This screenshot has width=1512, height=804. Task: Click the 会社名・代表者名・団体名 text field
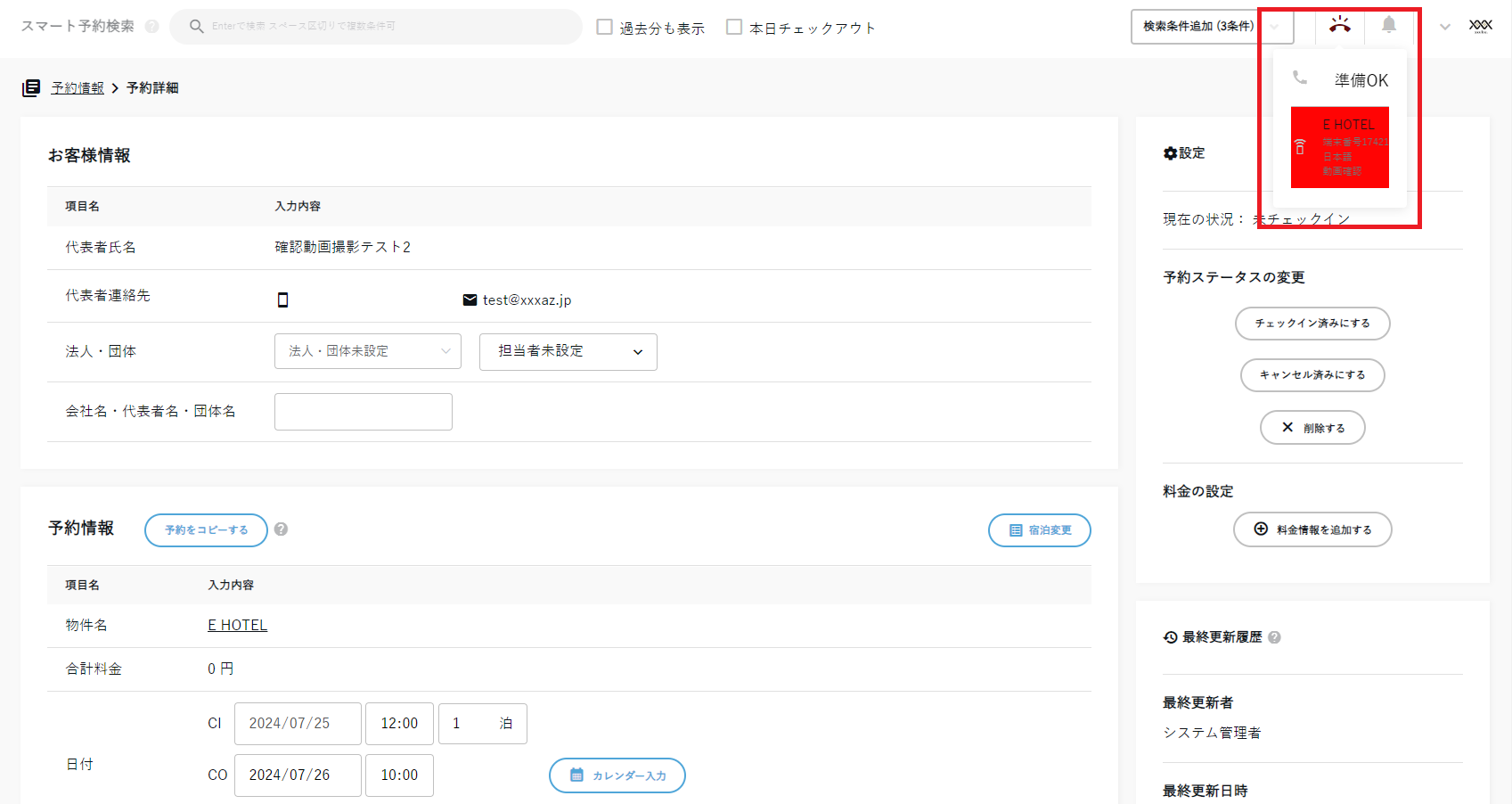click(x=363, y=412)
